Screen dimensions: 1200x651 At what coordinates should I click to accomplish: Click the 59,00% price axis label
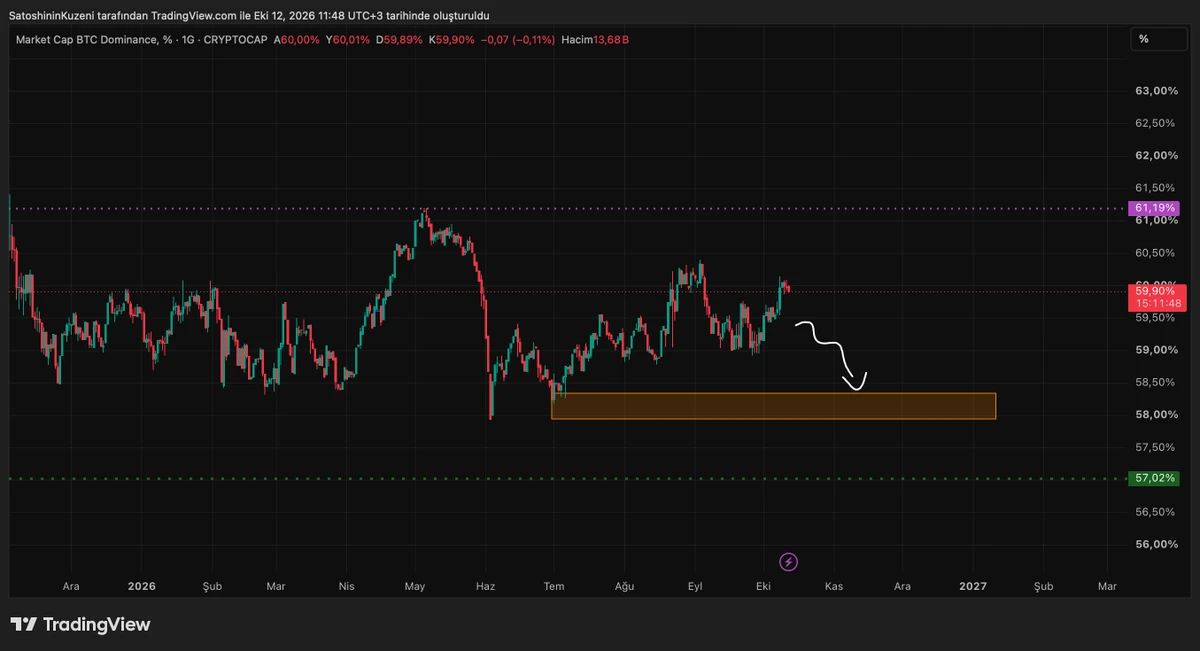1156,350
